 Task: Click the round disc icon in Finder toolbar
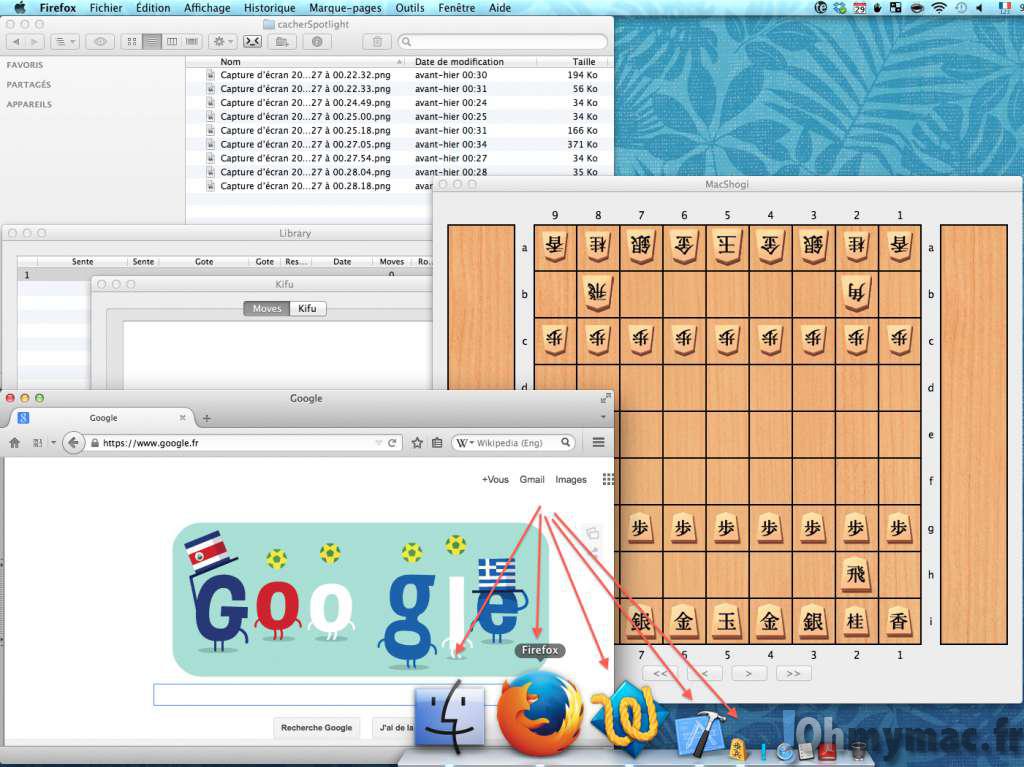[317, 42]
